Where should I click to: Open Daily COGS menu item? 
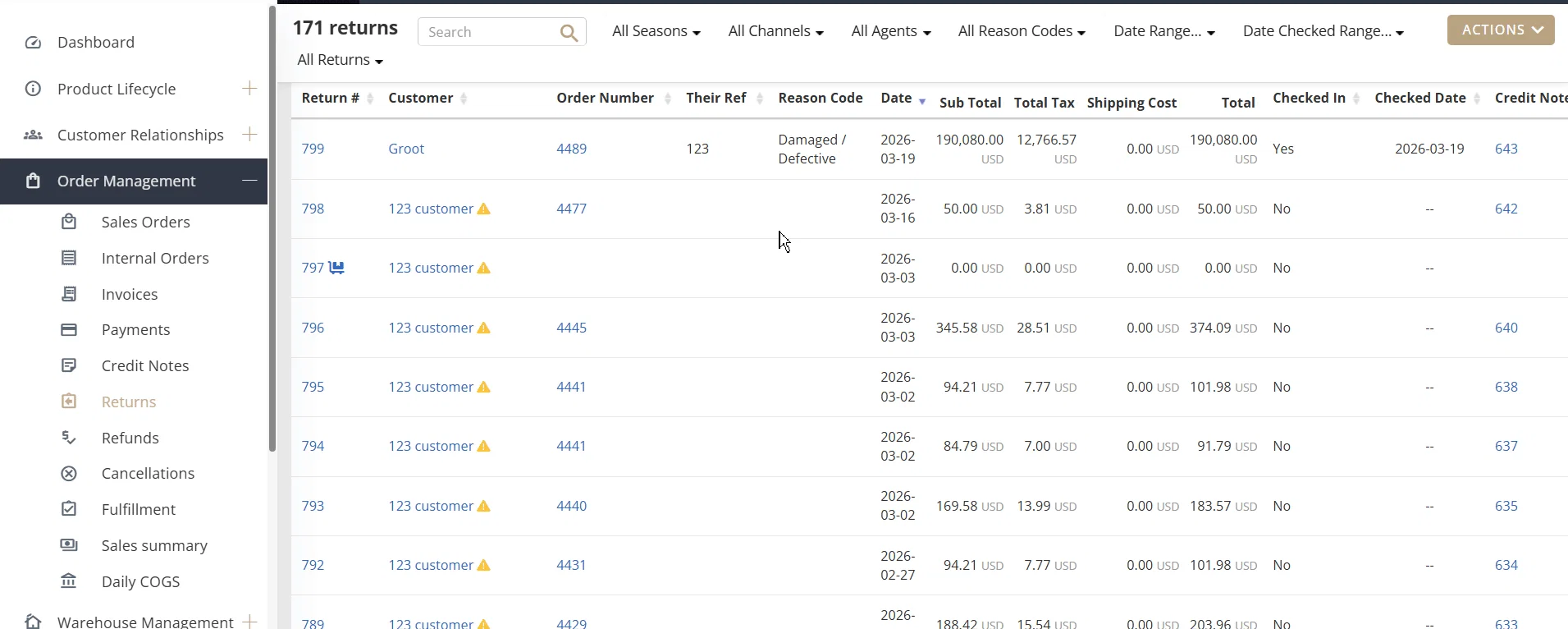[x=141, y=581]
